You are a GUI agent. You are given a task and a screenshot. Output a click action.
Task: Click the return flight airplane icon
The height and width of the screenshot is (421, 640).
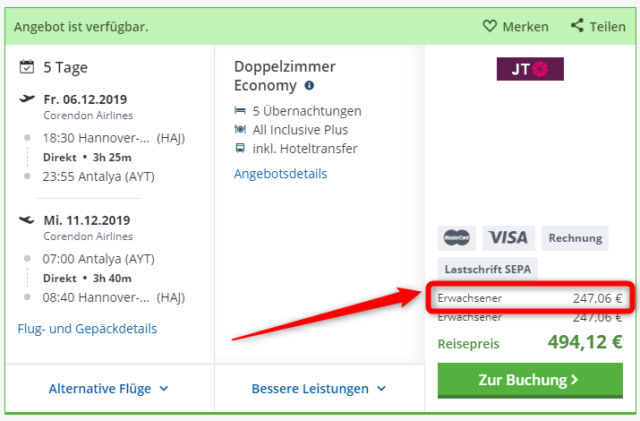click(x=27, y=219)
